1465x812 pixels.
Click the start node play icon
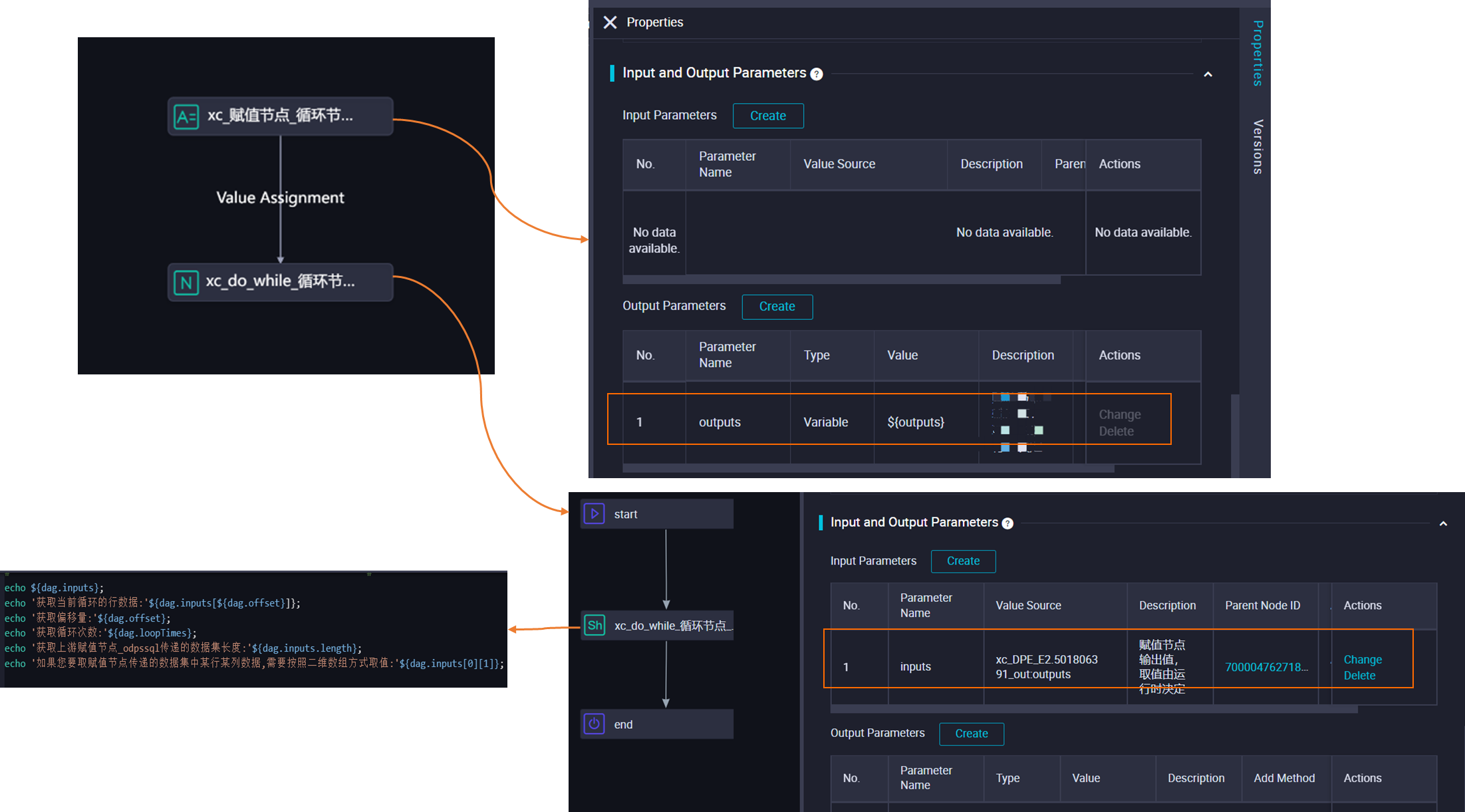click(594, 514)
